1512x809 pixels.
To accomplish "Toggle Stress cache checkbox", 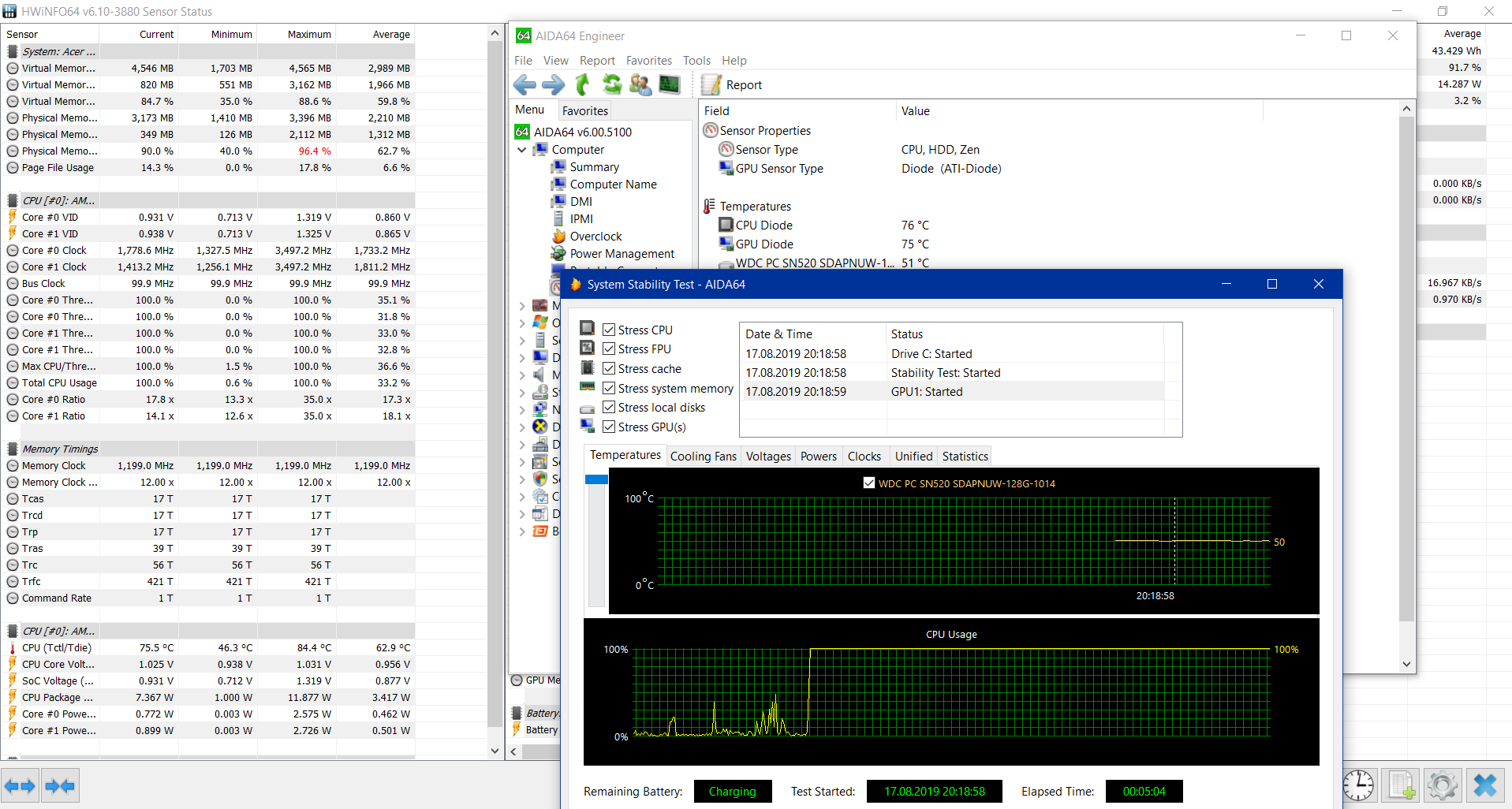I will coord(609,368).
